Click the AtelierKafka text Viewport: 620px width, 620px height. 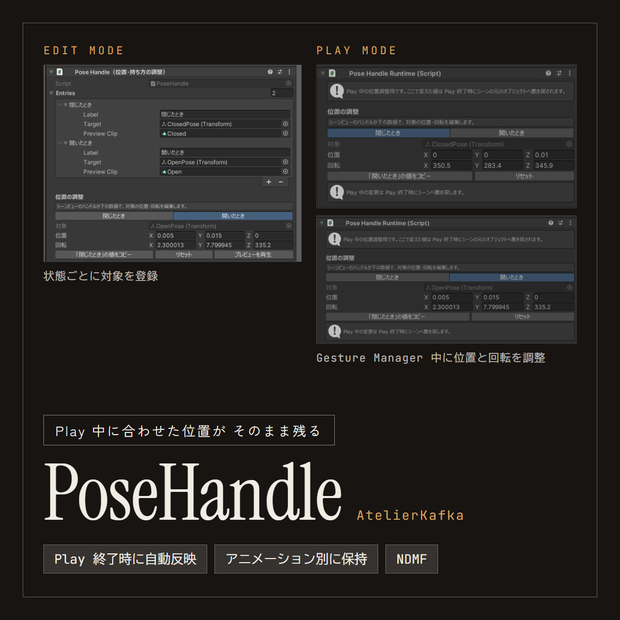pos(410,515)
